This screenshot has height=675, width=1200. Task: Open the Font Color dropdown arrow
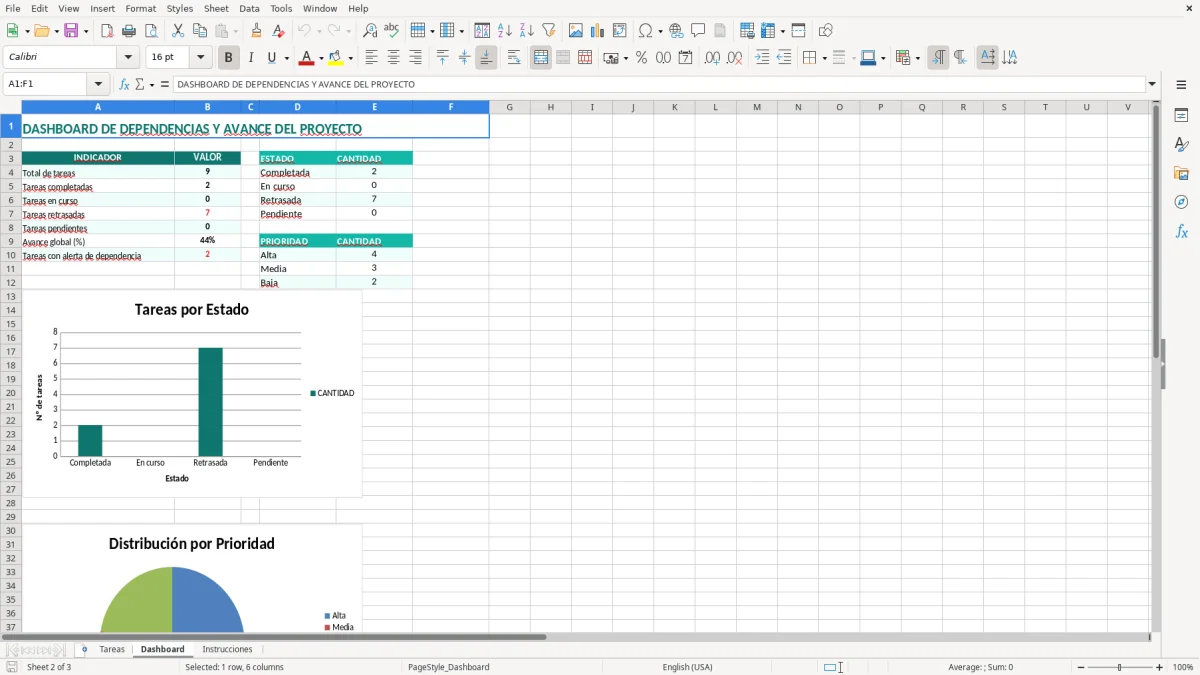pos(321,58)
